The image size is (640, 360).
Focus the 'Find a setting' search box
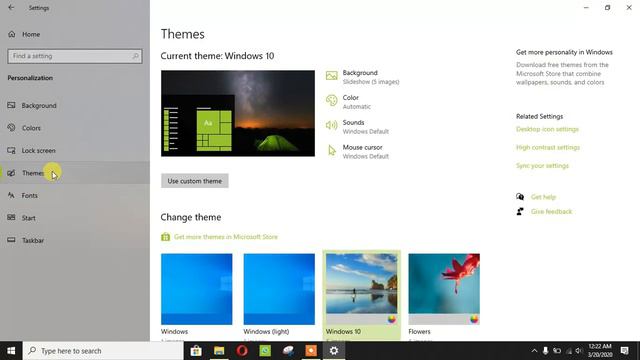tap(75, 56)
